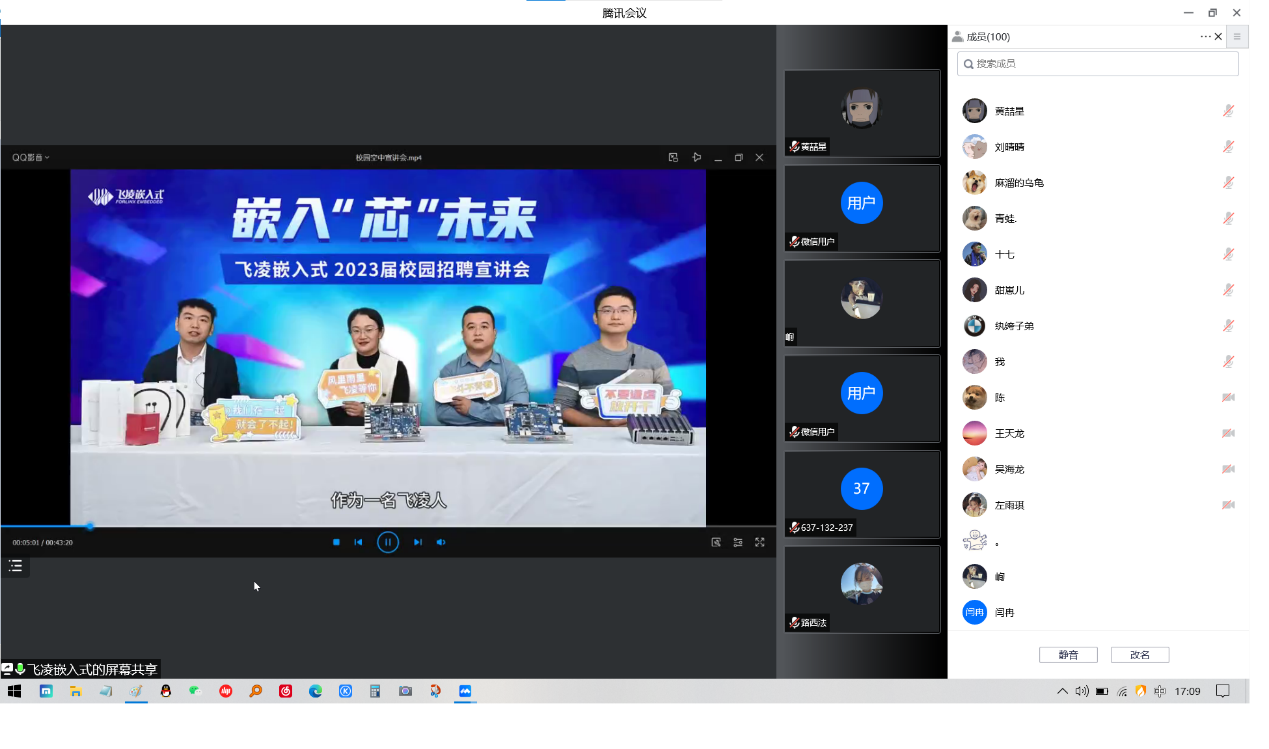Open the QQ penguin taskbar icon
Screen dimensions: 1269x749
166,691
